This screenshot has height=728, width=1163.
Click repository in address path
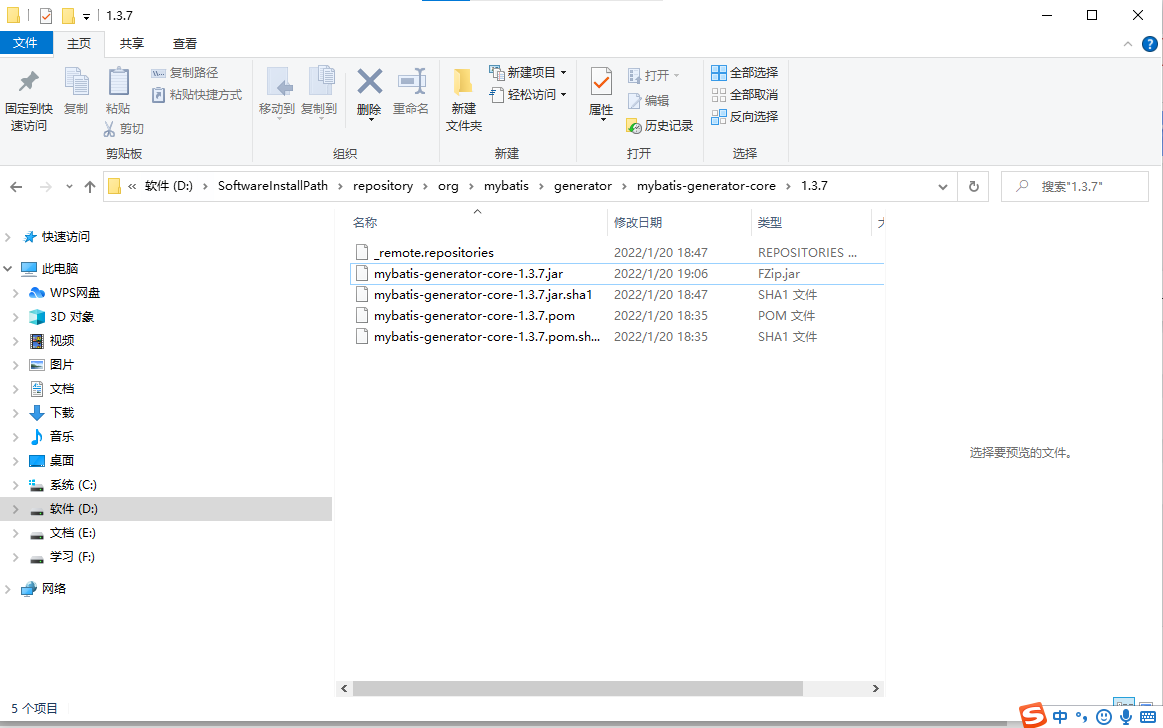(383, 186)
